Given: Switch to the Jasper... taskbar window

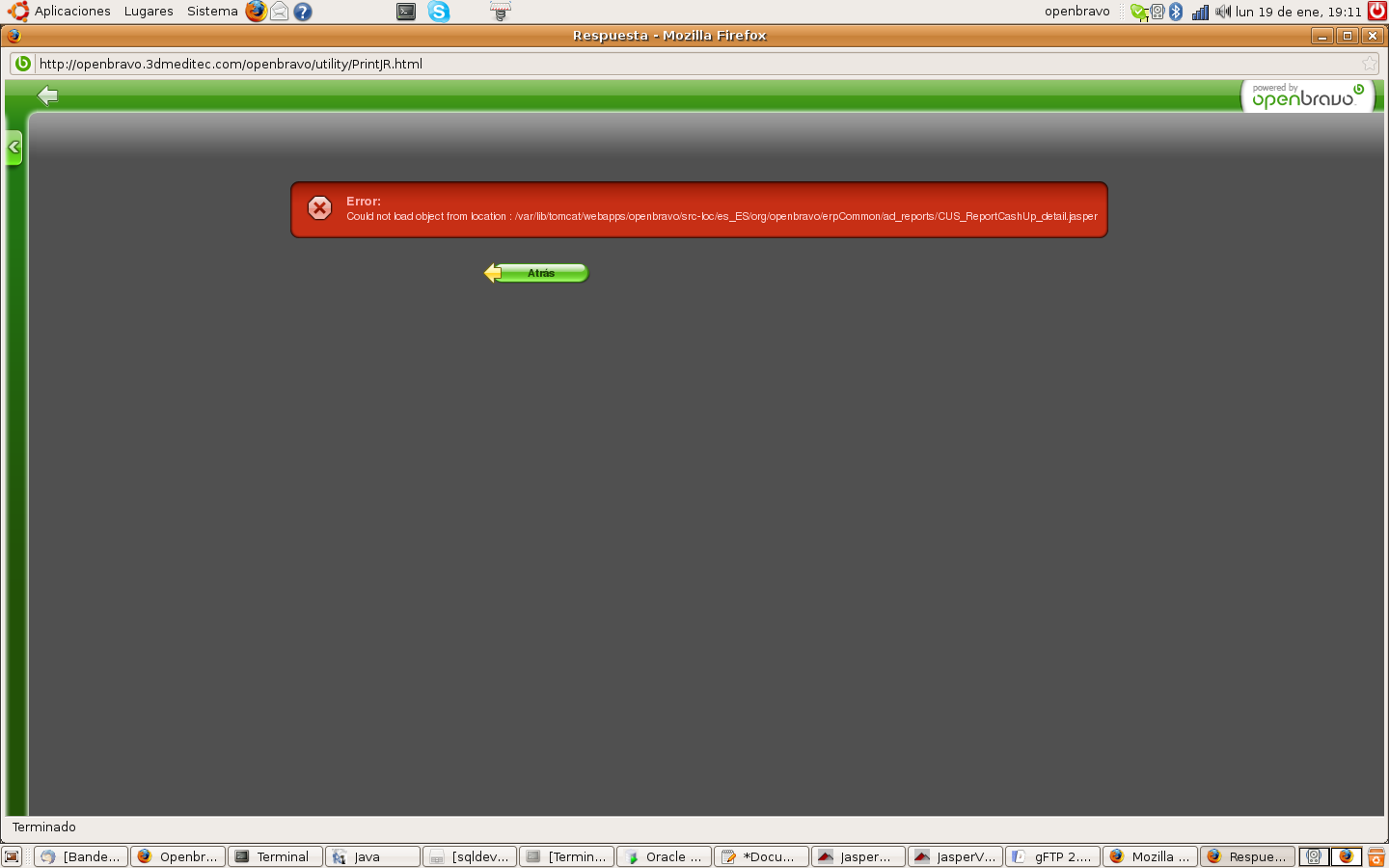Looking at the screenshot, I should coord(858,856).
